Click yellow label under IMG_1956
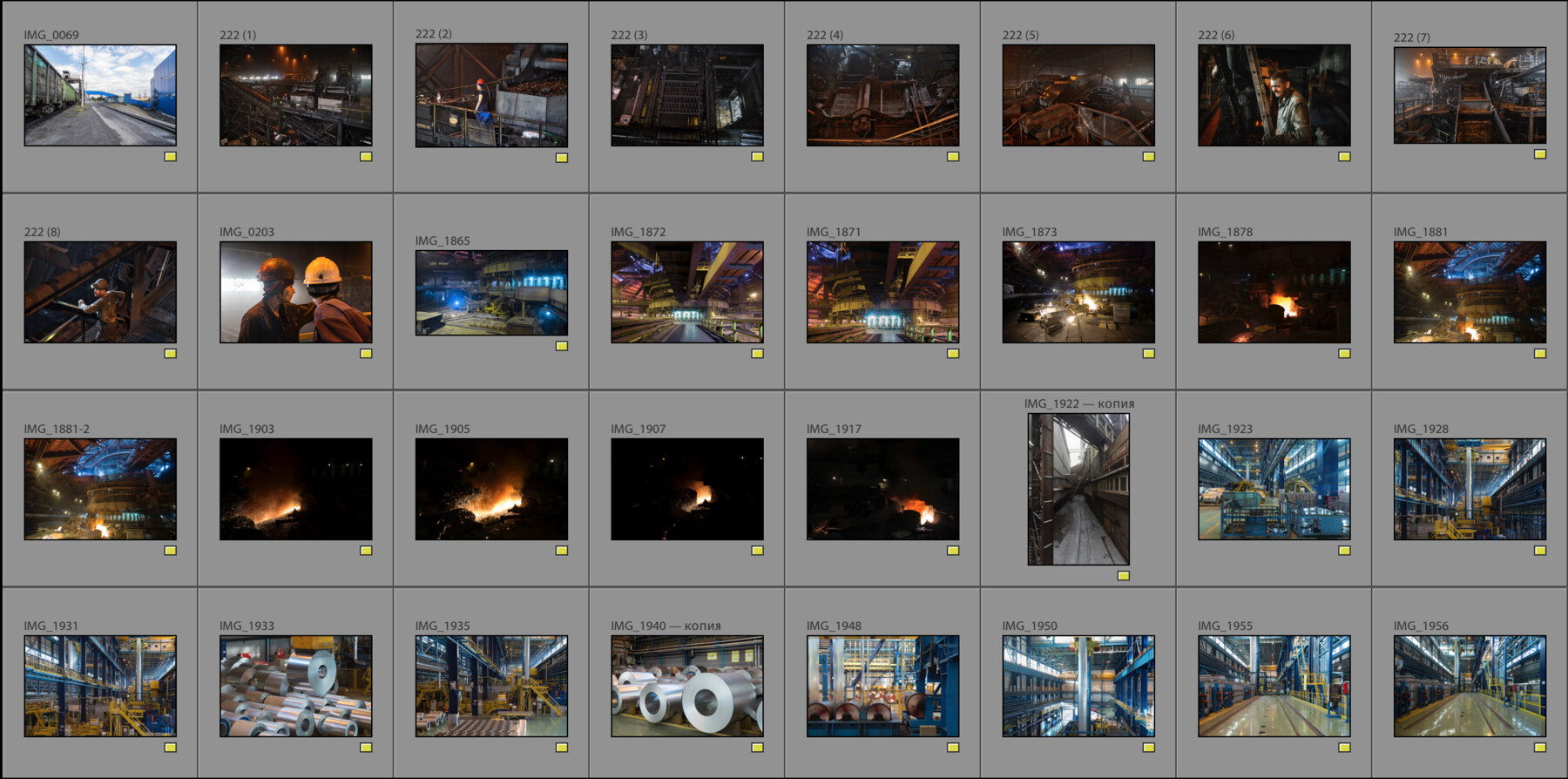This screenshot has height=779, width=1568. pyautogui.click(x=1540, y=748)
